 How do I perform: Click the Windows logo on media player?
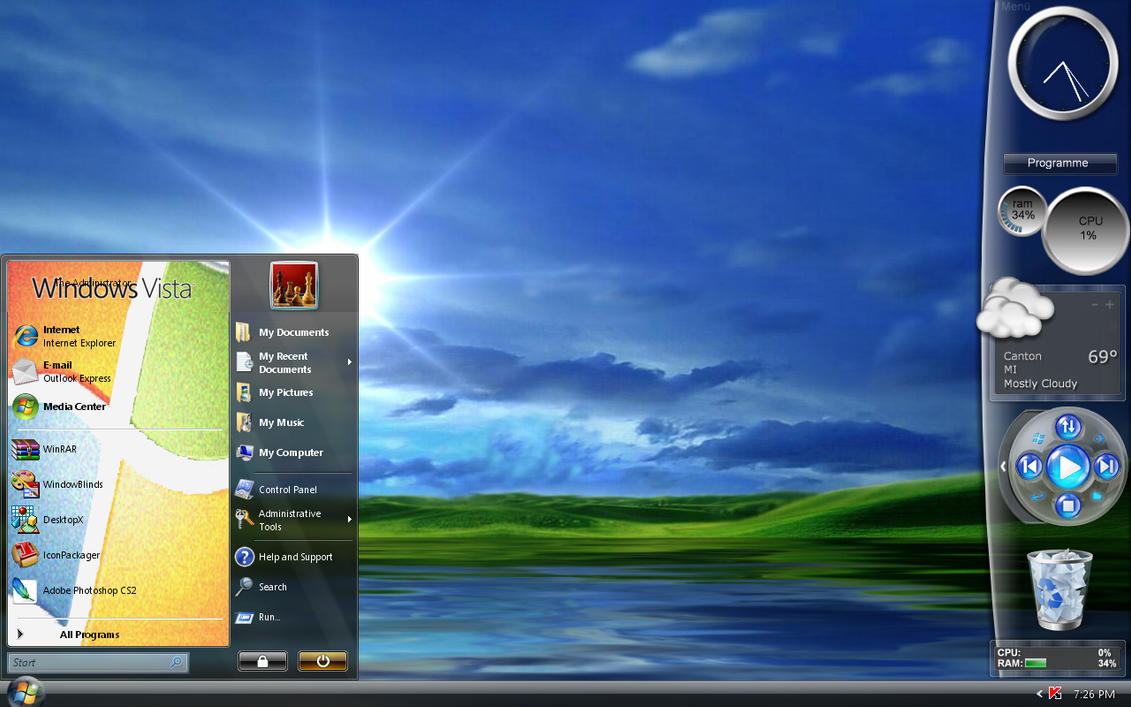point(1039,438)
